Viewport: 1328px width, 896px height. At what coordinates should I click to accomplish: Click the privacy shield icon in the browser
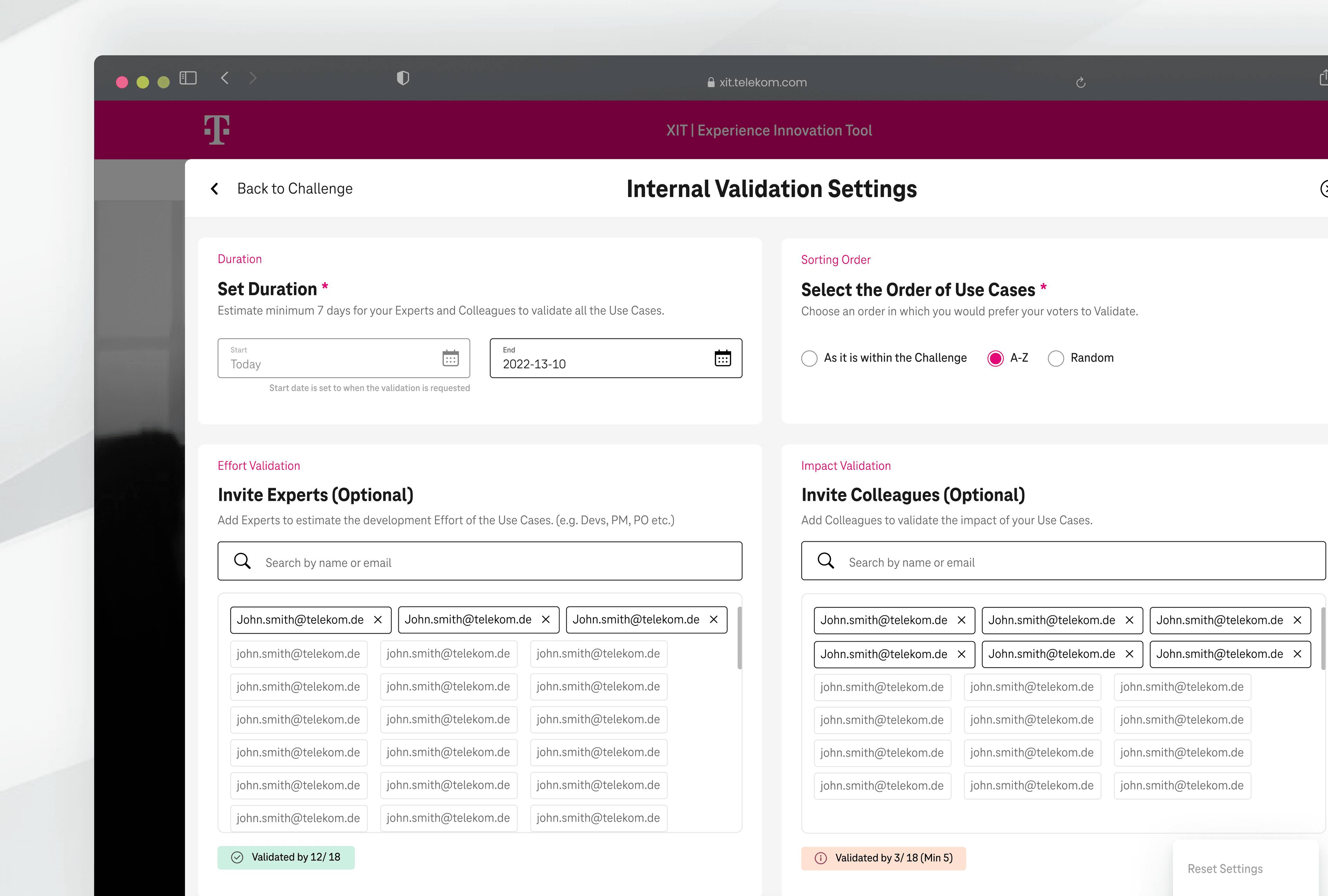pos(403,78)
